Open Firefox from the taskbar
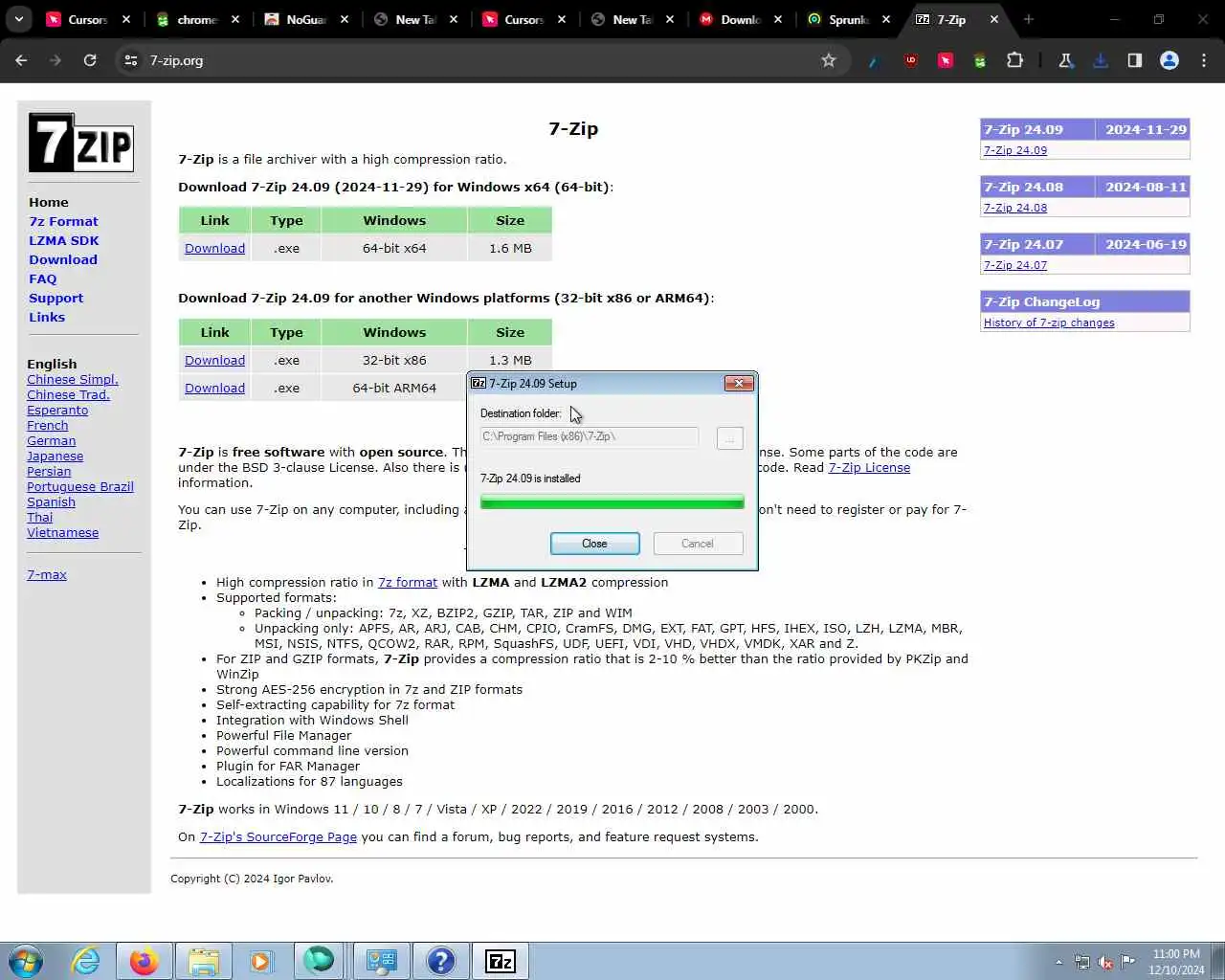This screenshot has height=980, width=1225. point(145,961)
